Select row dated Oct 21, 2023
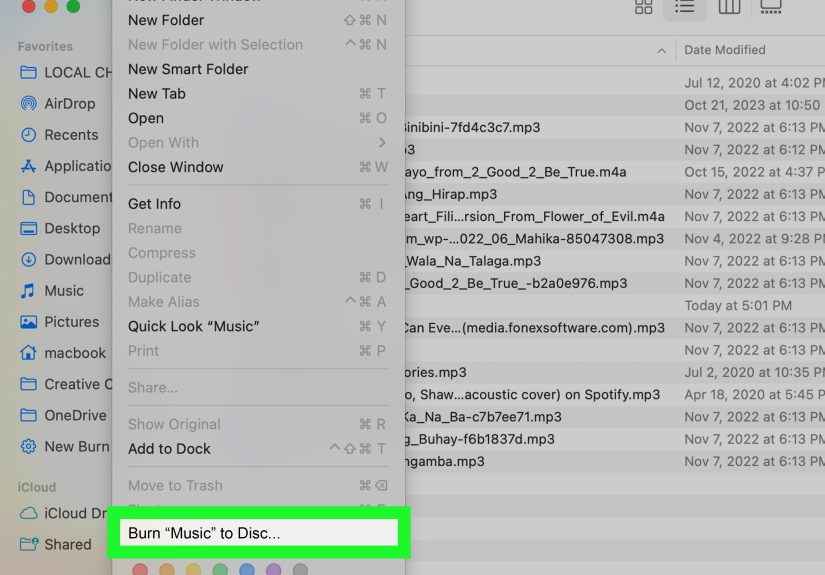The height and width of the screenshot is (575, 825). [x=615, y=105]
